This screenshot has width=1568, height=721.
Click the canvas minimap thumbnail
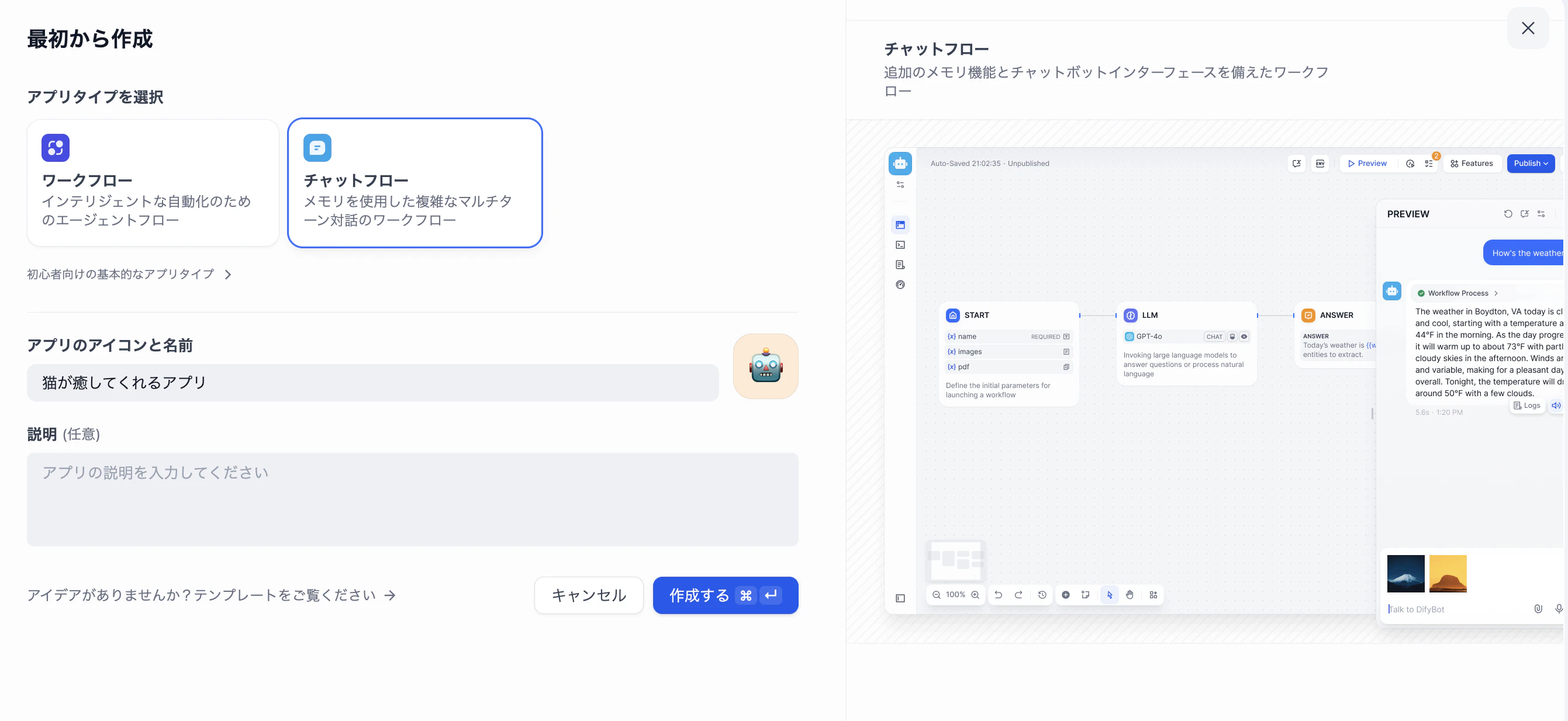[x=956, y=560]
